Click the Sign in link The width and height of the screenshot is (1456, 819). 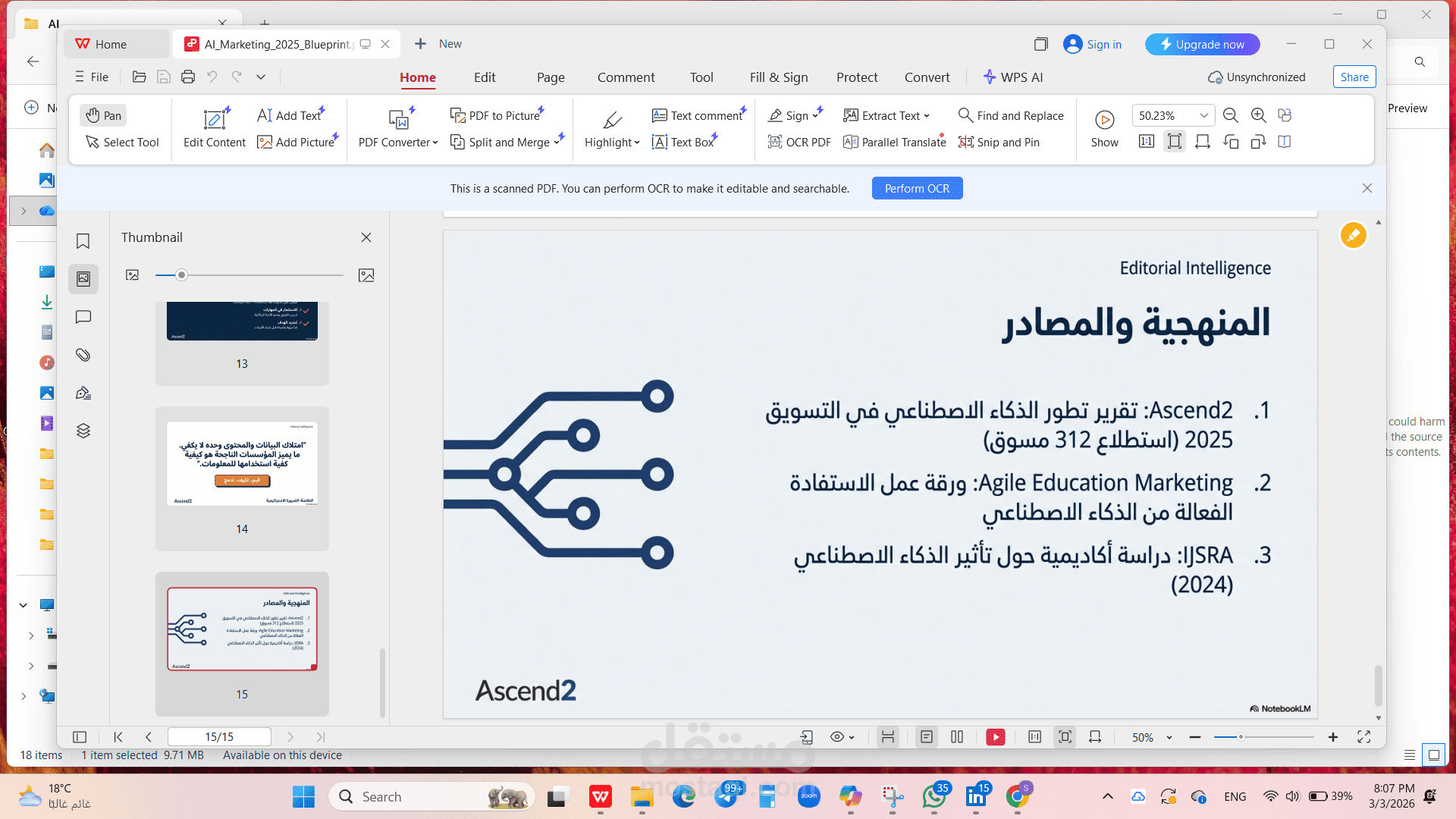[1093, 44]
